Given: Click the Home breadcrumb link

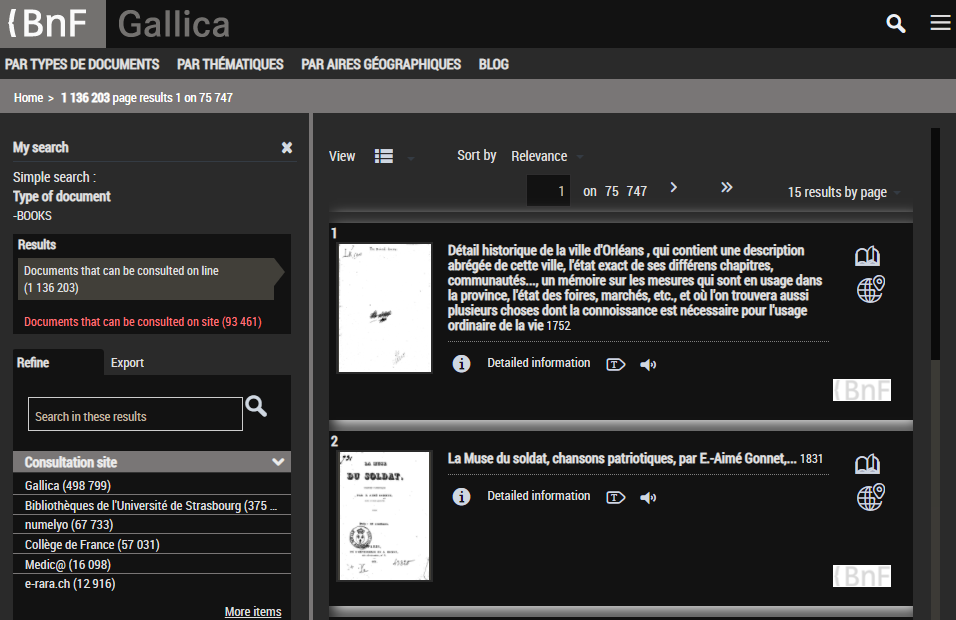Looking at the screenshot, I should click(x=29, y=98).
